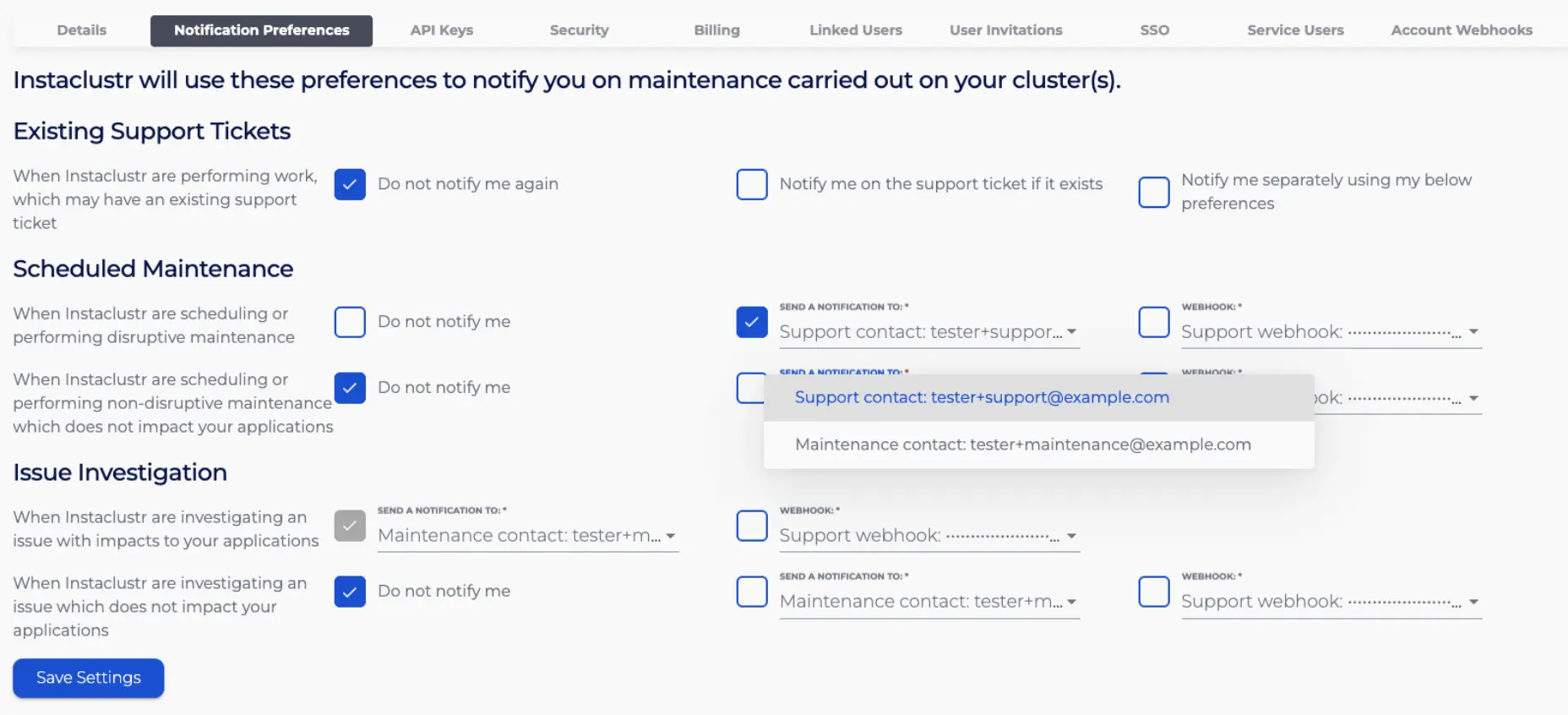Select Support contact tester+support@example.com option
This screenshot has height=715, width=1568.
tap(982, 397)
